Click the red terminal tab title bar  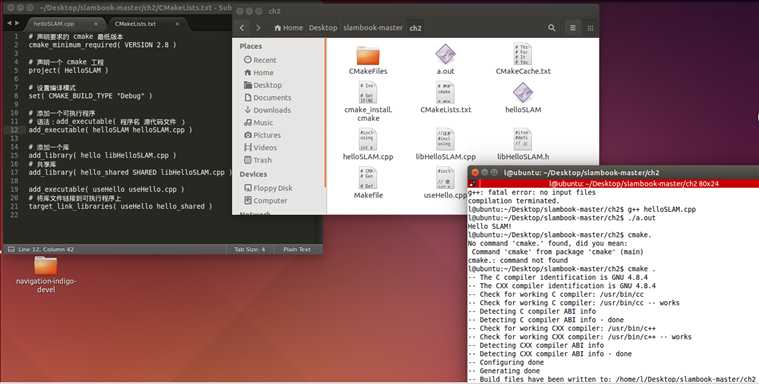614,184
